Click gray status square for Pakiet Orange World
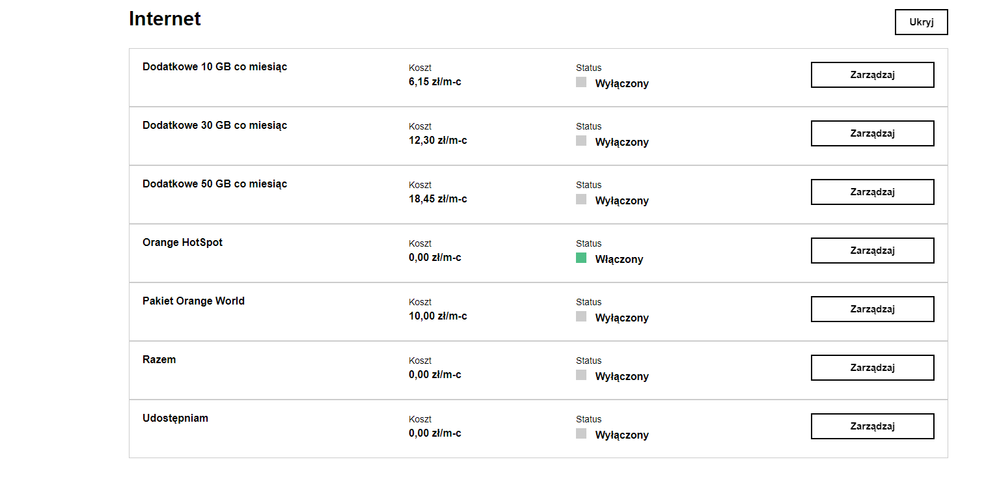Viewport: 999px width, 477px height. [x=581, y=317]
